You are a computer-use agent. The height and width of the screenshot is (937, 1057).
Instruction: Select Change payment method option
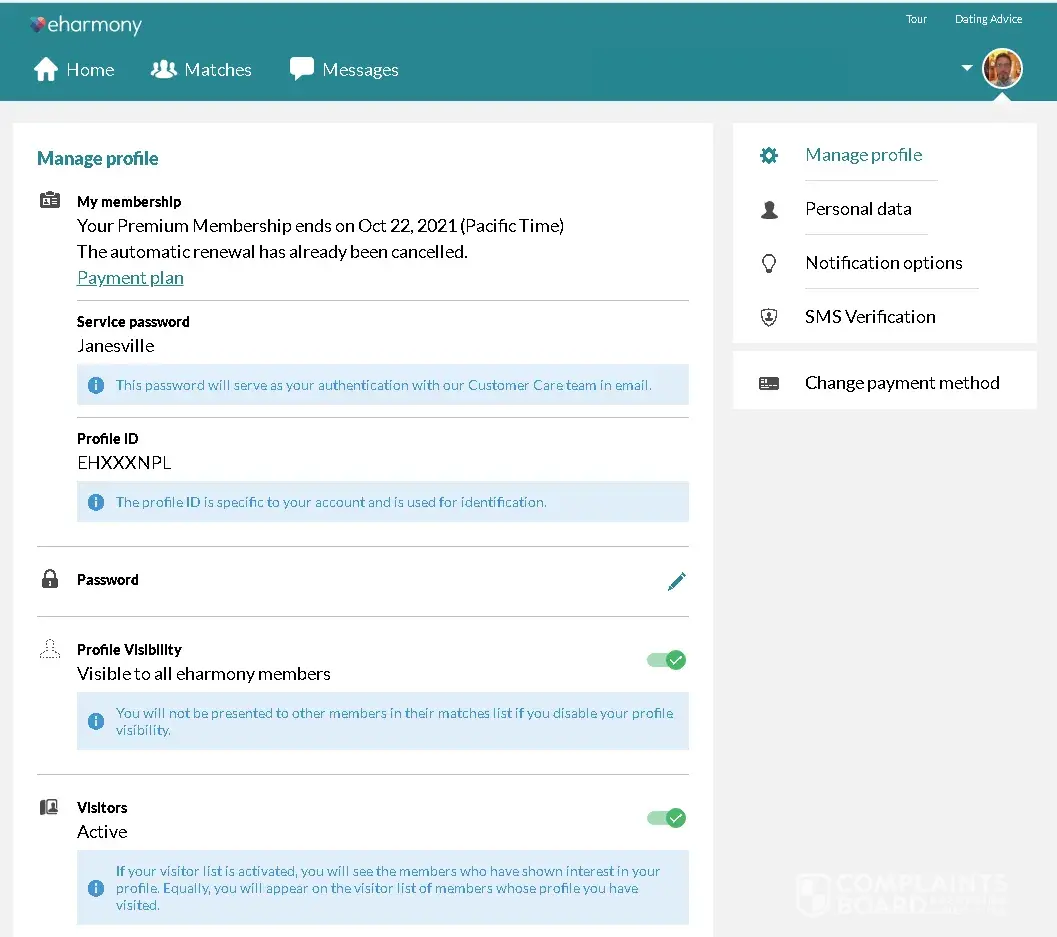point(901,383)
